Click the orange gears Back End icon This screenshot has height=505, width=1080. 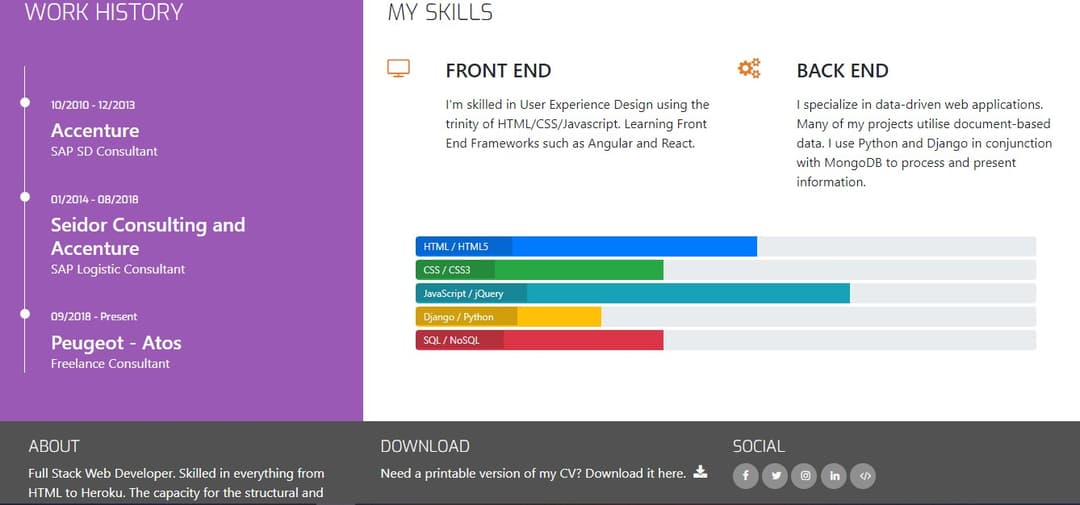pos(749,69)
